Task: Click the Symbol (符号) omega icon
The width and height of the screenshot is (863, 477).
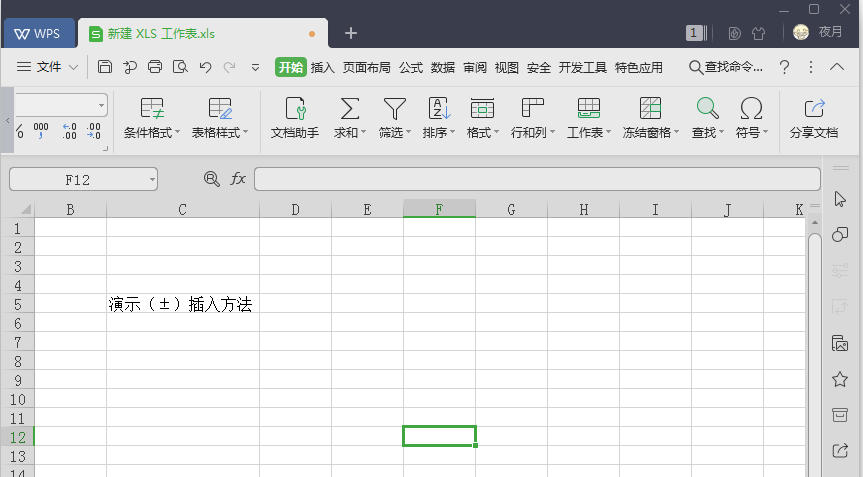Action: click(x=751, y=108)
